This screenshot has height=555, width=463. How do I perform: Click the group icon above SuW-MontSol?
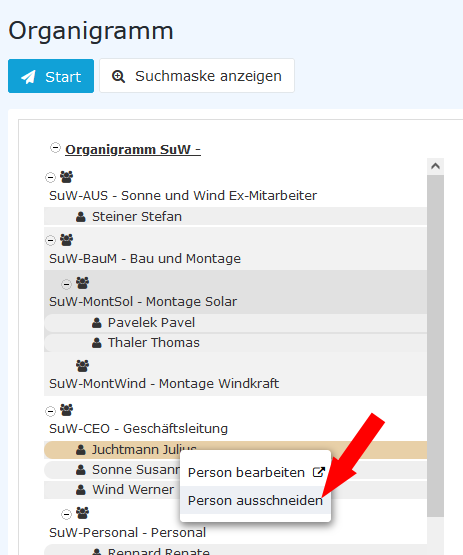tap(82, 283)
